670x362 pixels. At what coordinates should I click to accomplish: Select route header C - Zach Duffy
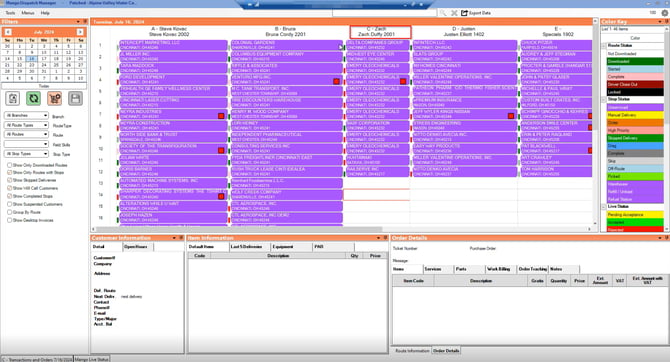point(376,32)
